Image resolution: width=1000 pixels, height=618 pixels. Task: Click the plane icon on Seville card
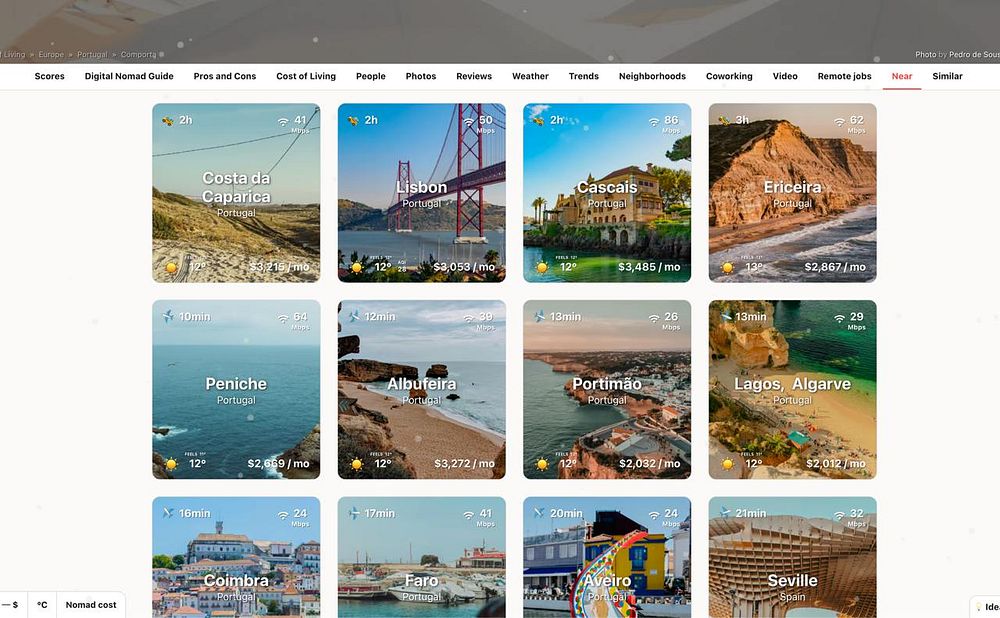(724, 513)
